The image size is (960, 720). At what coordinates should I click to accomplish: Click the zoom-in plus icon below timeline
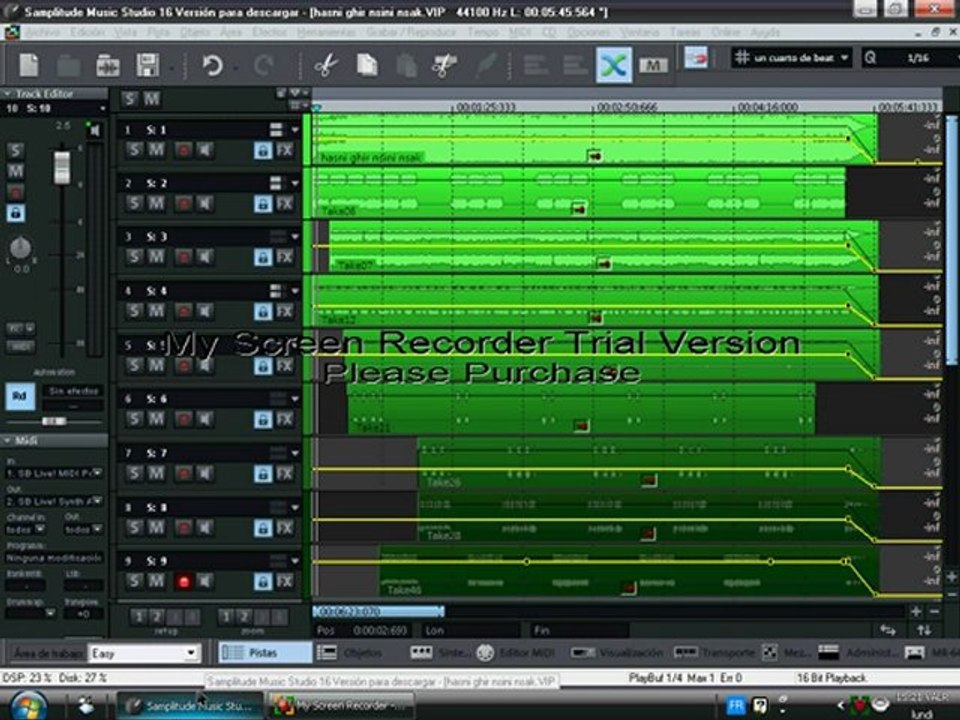[915, 611]
